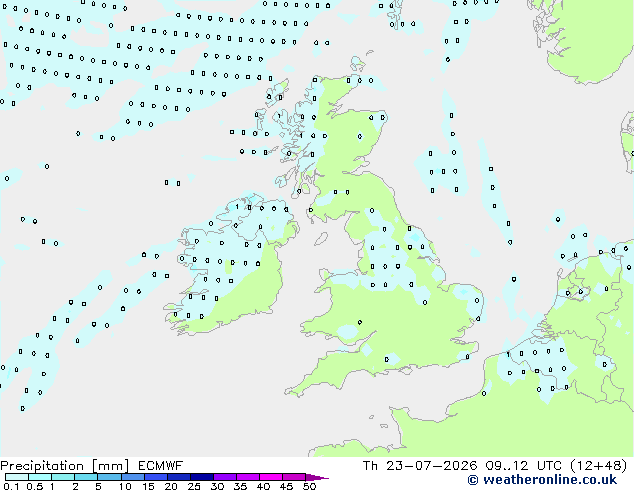
Task: Click the 0.5–1 mm legend color swatch
Action: (40, 477)
